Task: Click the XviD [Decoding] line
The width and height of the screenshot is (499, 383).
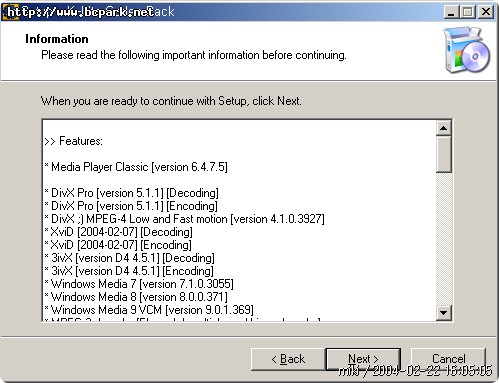Action: click(118, 232)
